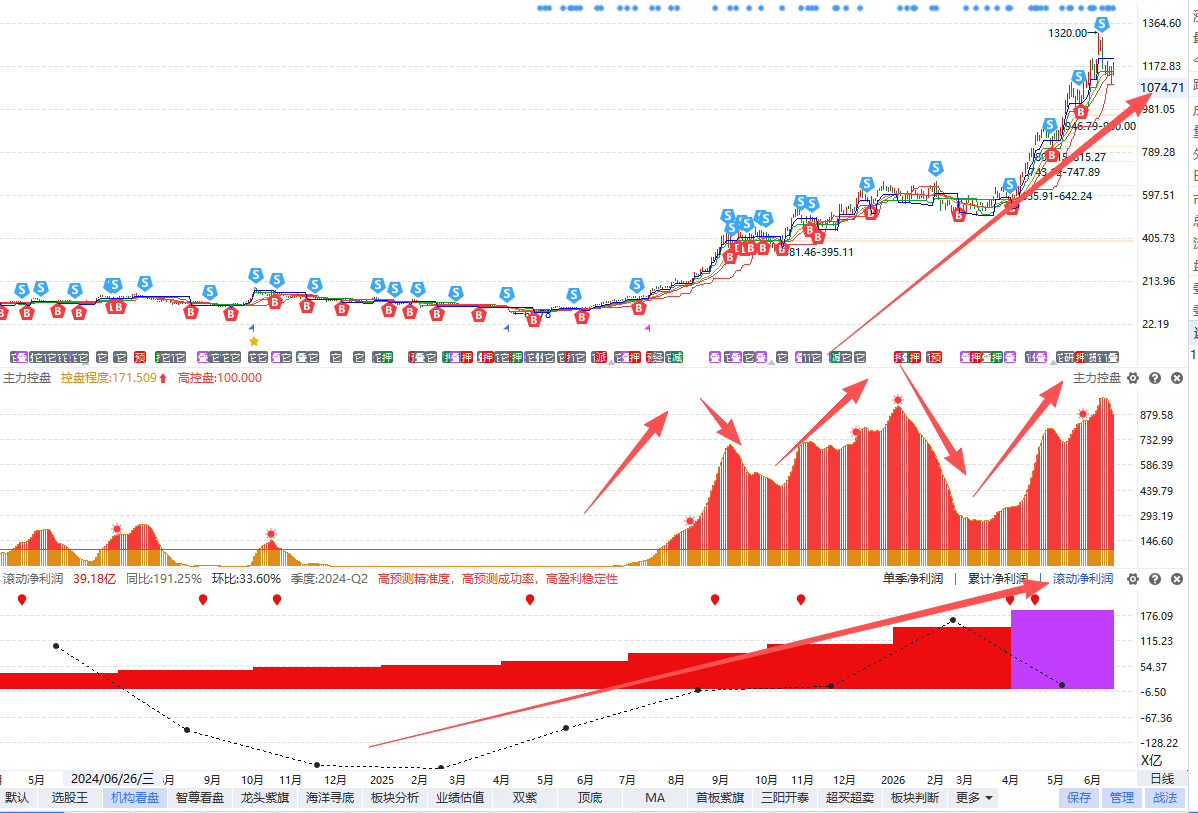This screenshot has width=1198, height=813.
Task: Click the purple forecast profit bar
Action: 1062,649
